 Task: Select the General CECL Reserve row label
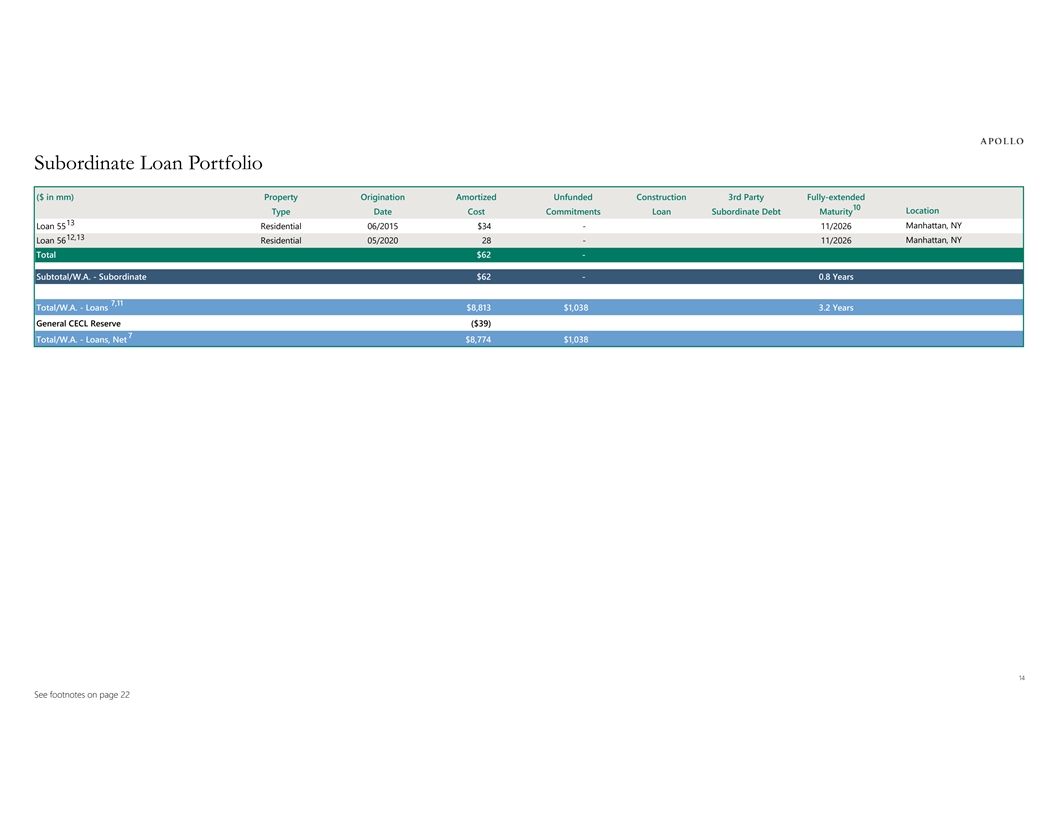[78, 323]
